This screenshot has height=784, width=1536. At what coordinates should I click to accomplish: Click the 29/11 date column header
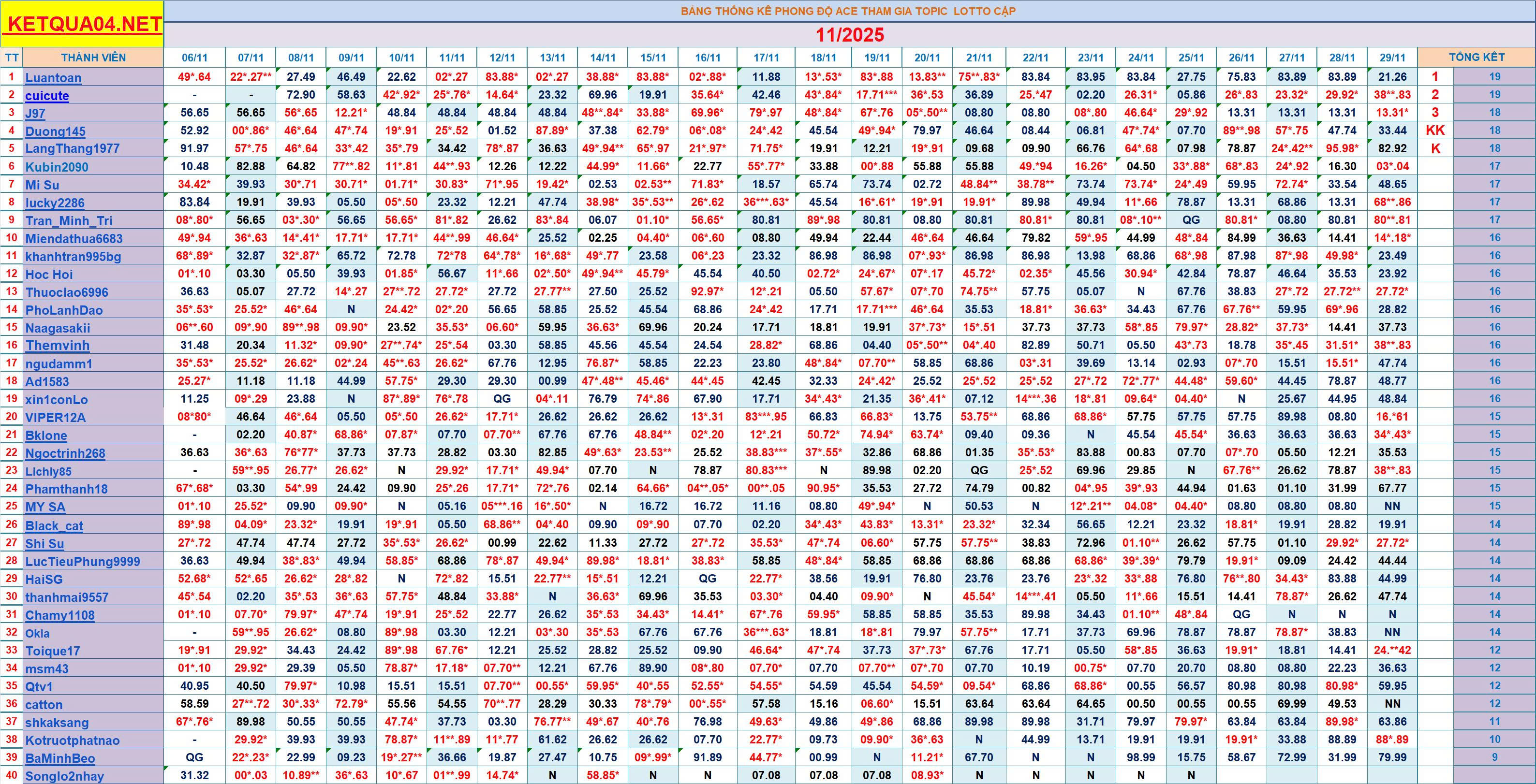pyautogui.click(x=1392, y=58)
